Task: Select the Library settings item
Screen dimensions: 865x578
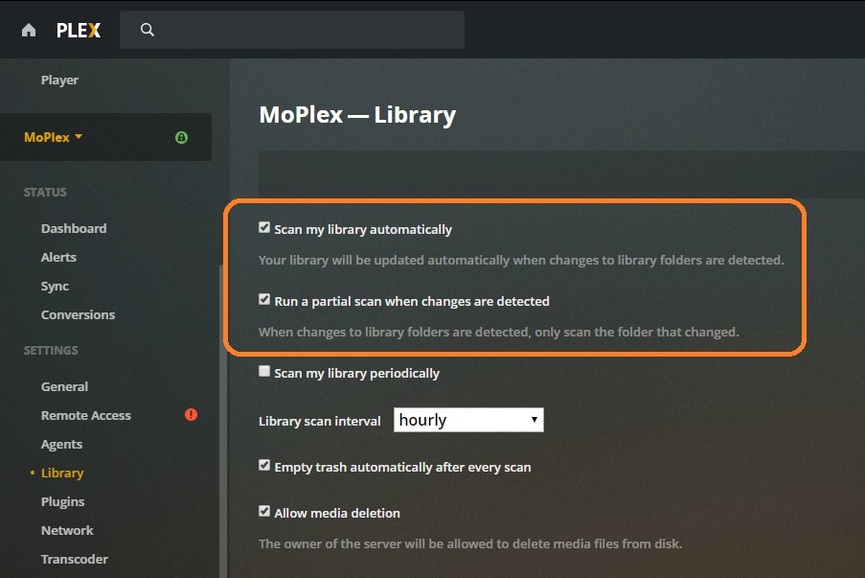Action: point(62,473)
